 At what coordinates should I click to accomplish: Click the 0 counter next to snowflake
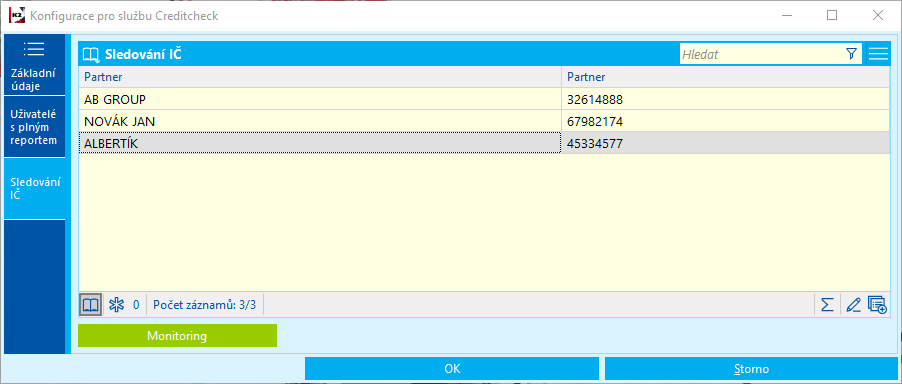[136, 305]
